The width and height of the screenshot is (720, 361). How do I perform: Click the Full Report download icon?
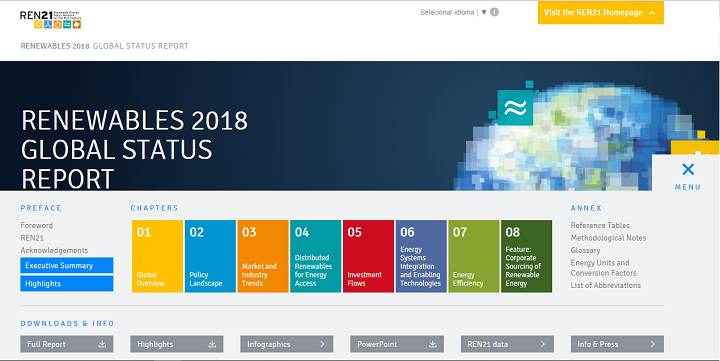click(x=102, y=344)
